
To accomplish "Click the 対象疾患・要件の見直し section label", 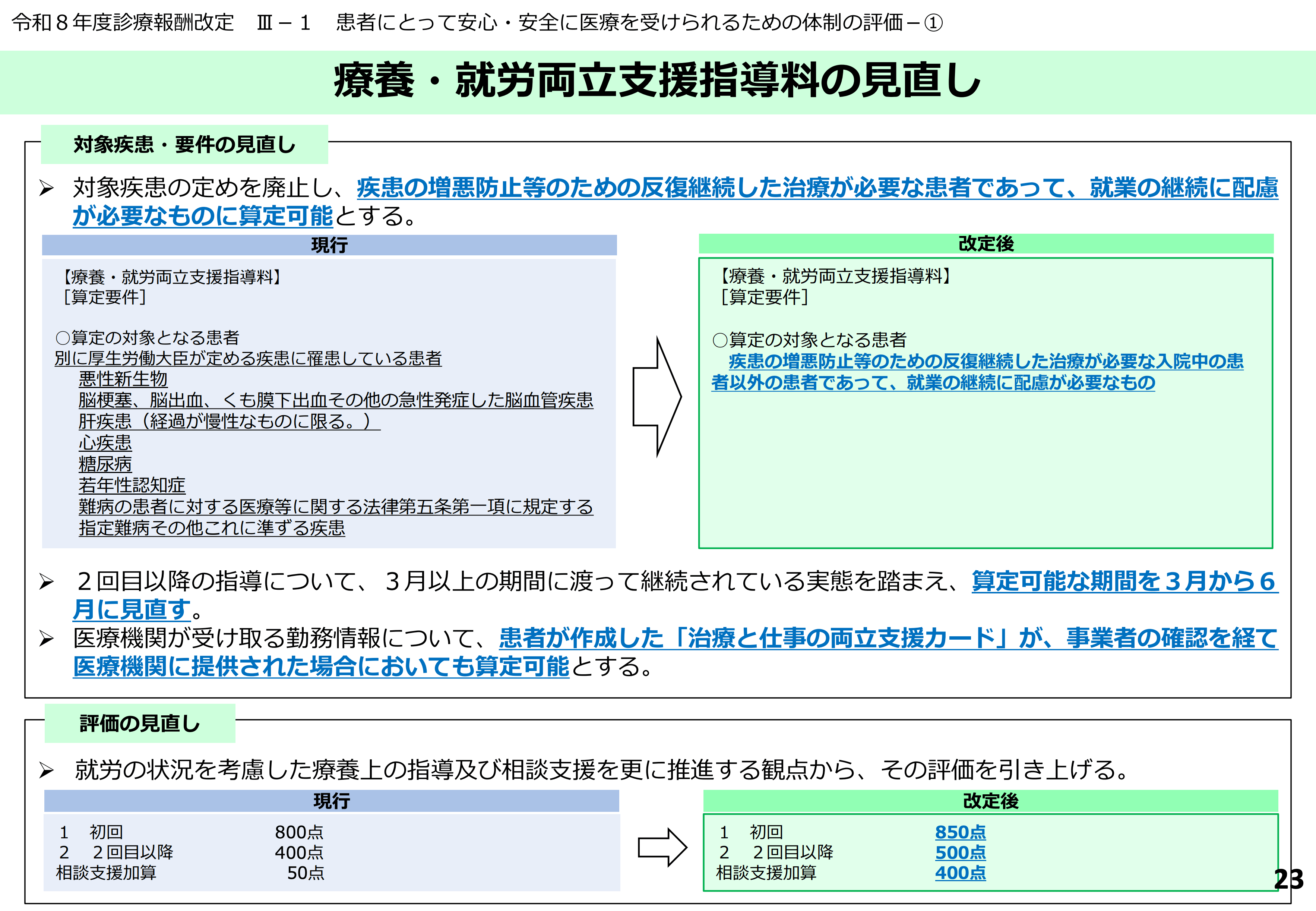I will 184,144.
